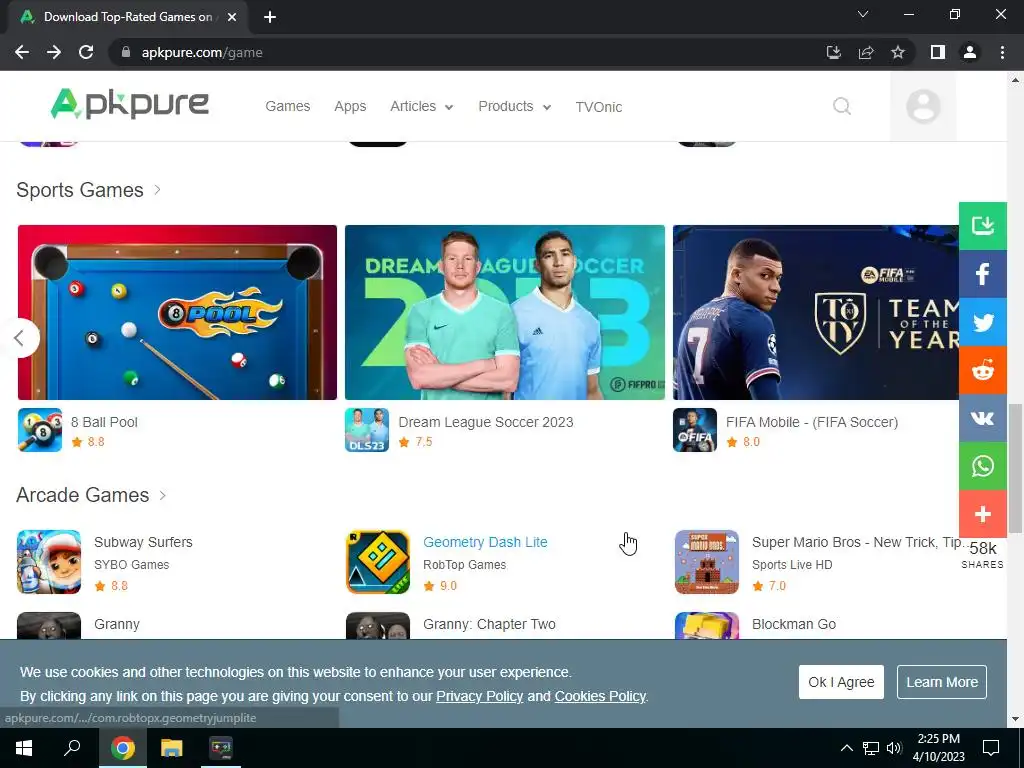Viewport: 1024px width, 768px height.
Task: Select the Download Top-Rated Games tab
Action: click(x=128, y=17)
